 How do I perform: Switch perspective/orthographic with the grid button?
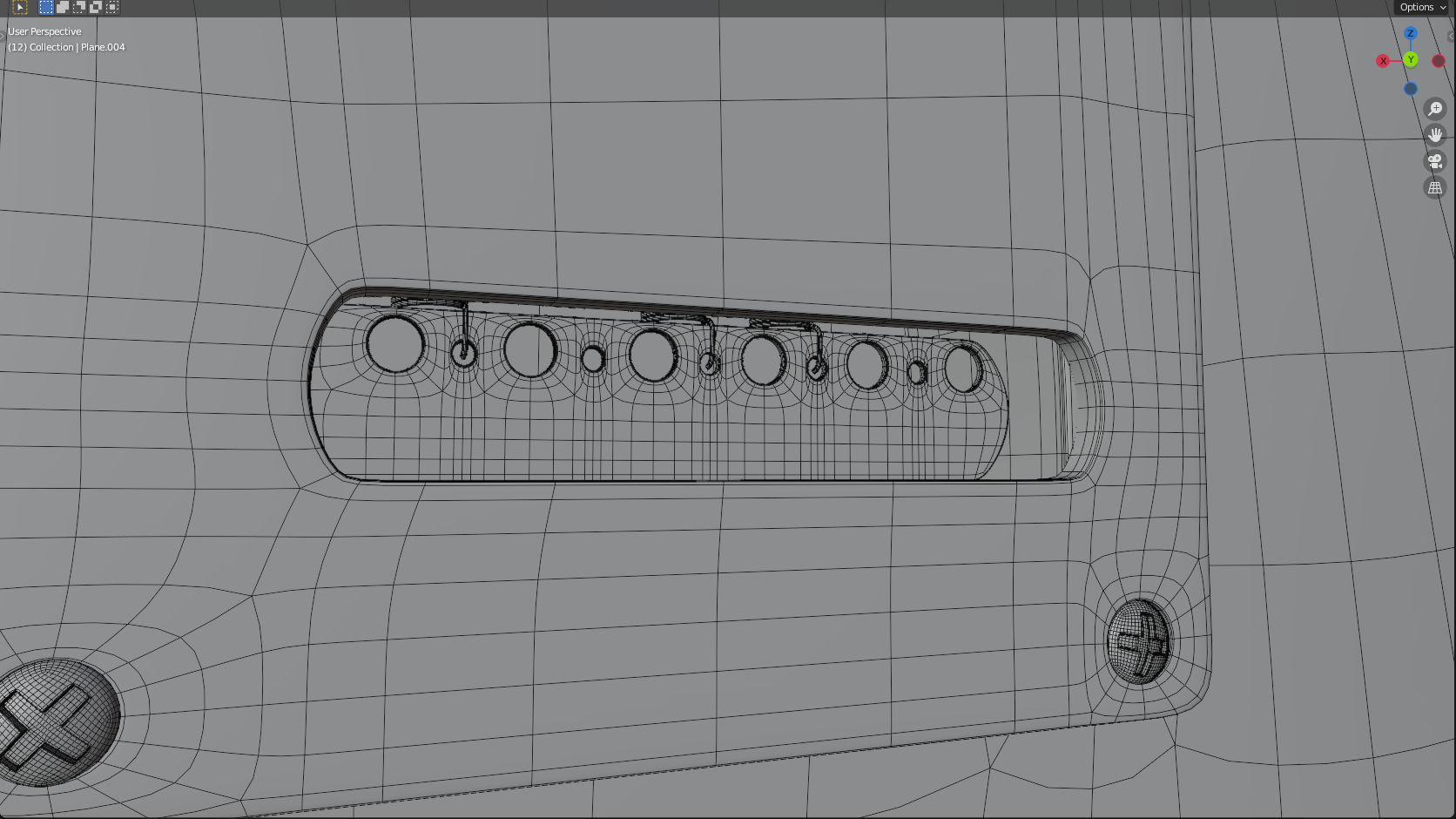[1435, 187]
